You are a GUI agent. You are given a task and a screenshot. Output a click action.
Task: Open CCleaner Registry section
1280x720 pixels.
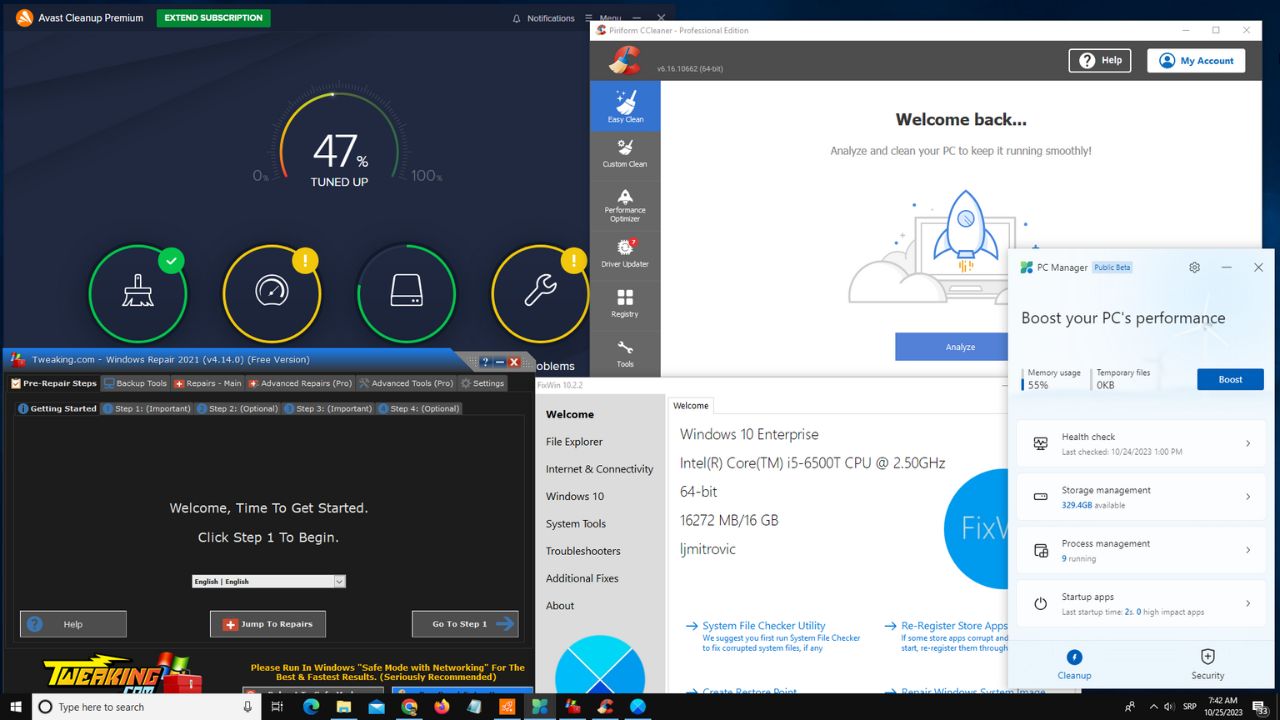tap(625, 304)
